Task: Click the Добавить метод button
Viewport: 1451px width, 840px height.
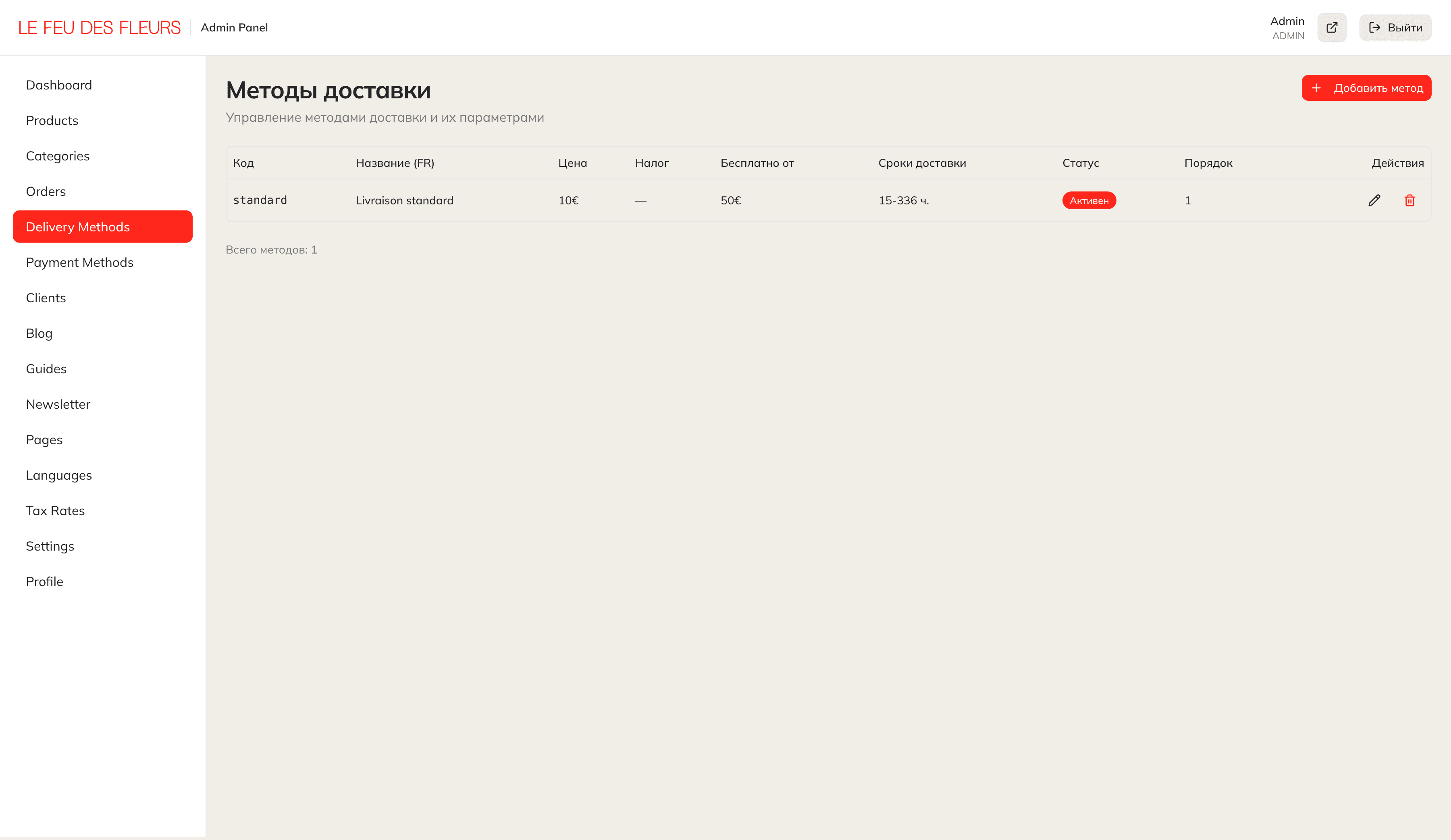Action: pos(1366,88)
